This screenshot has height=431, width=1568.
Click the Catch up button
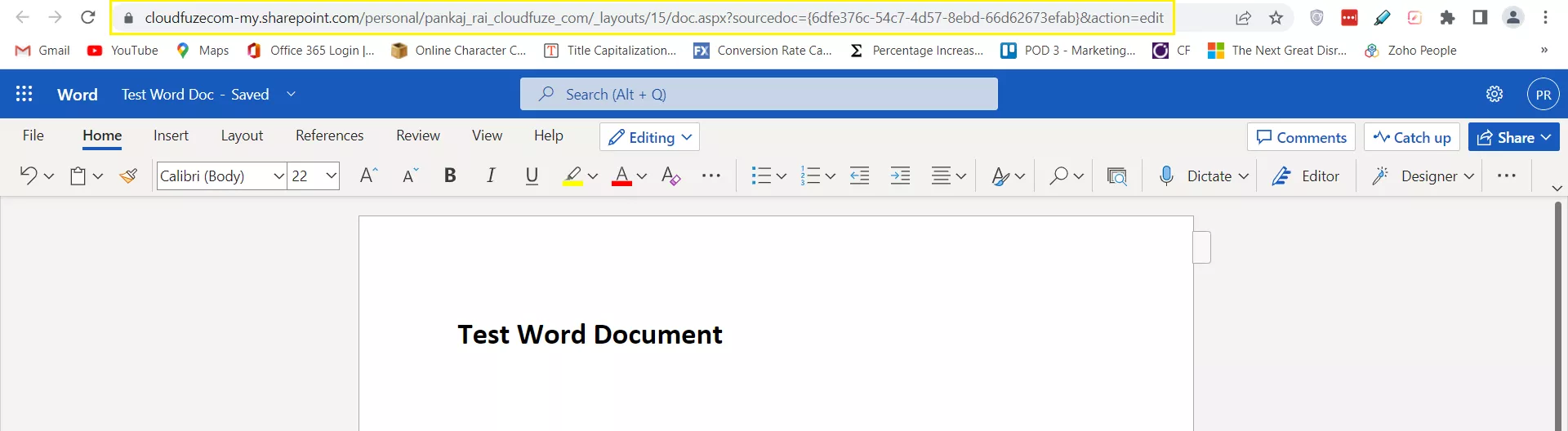[x=1412, y=137]
